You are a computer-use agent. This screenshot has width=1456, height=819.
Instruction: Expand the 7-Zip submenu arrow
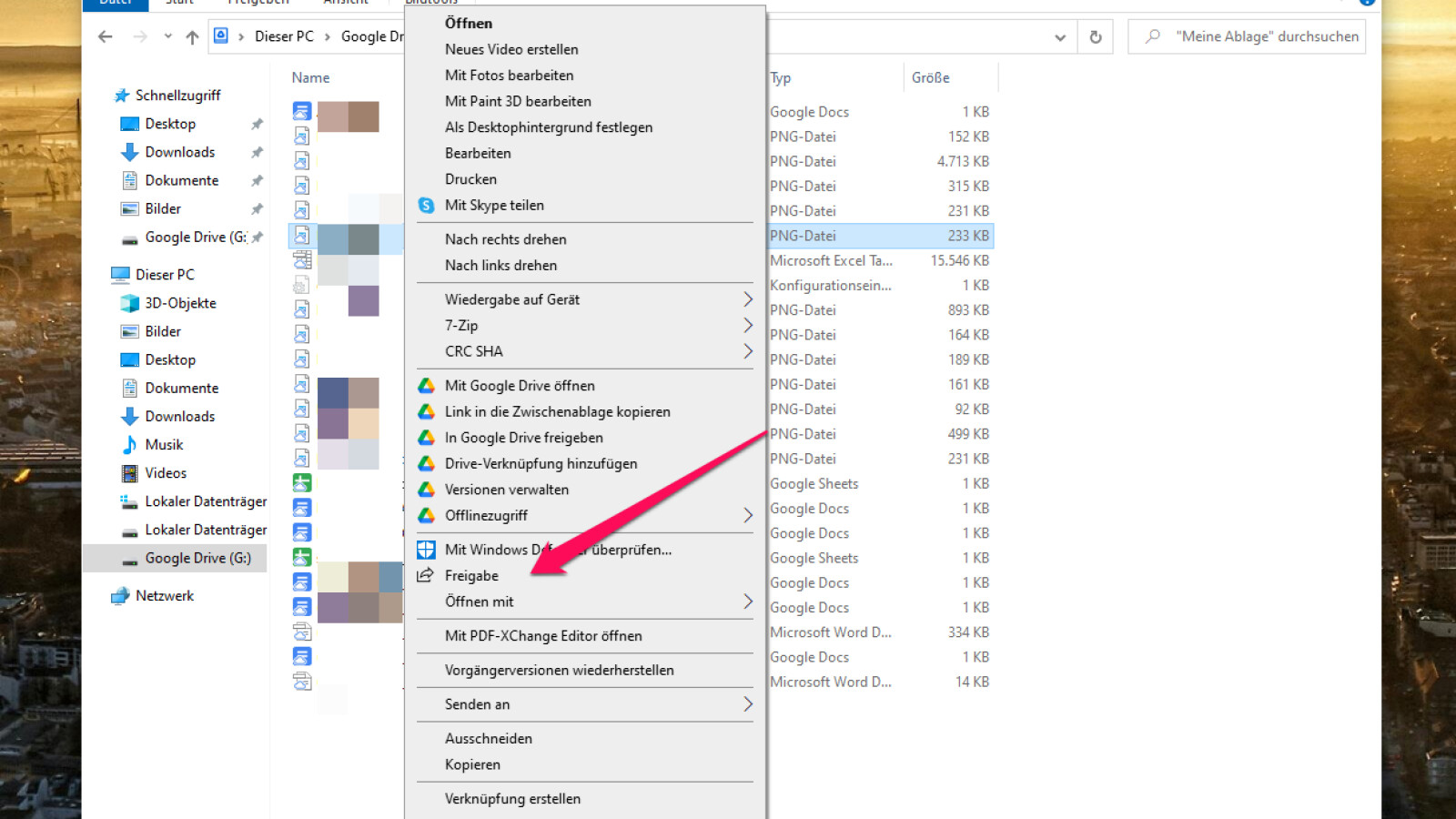coord(747,326)
